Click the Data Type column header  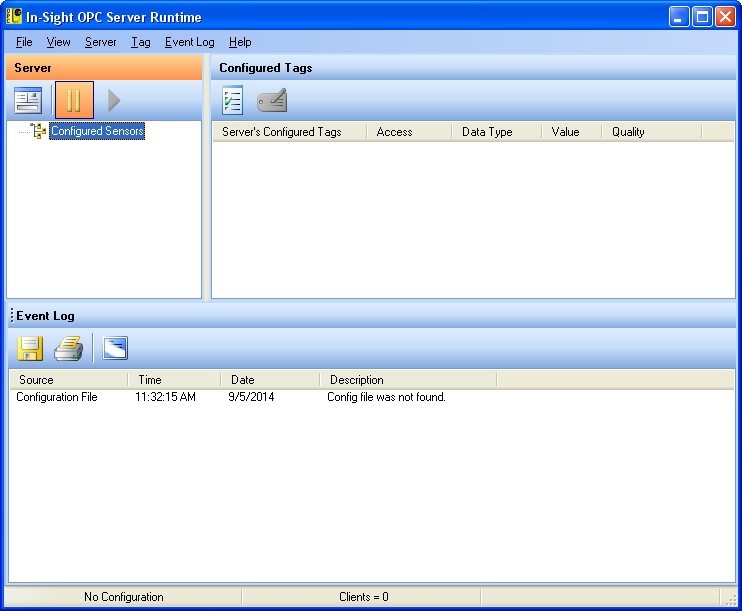pos(497,132)
